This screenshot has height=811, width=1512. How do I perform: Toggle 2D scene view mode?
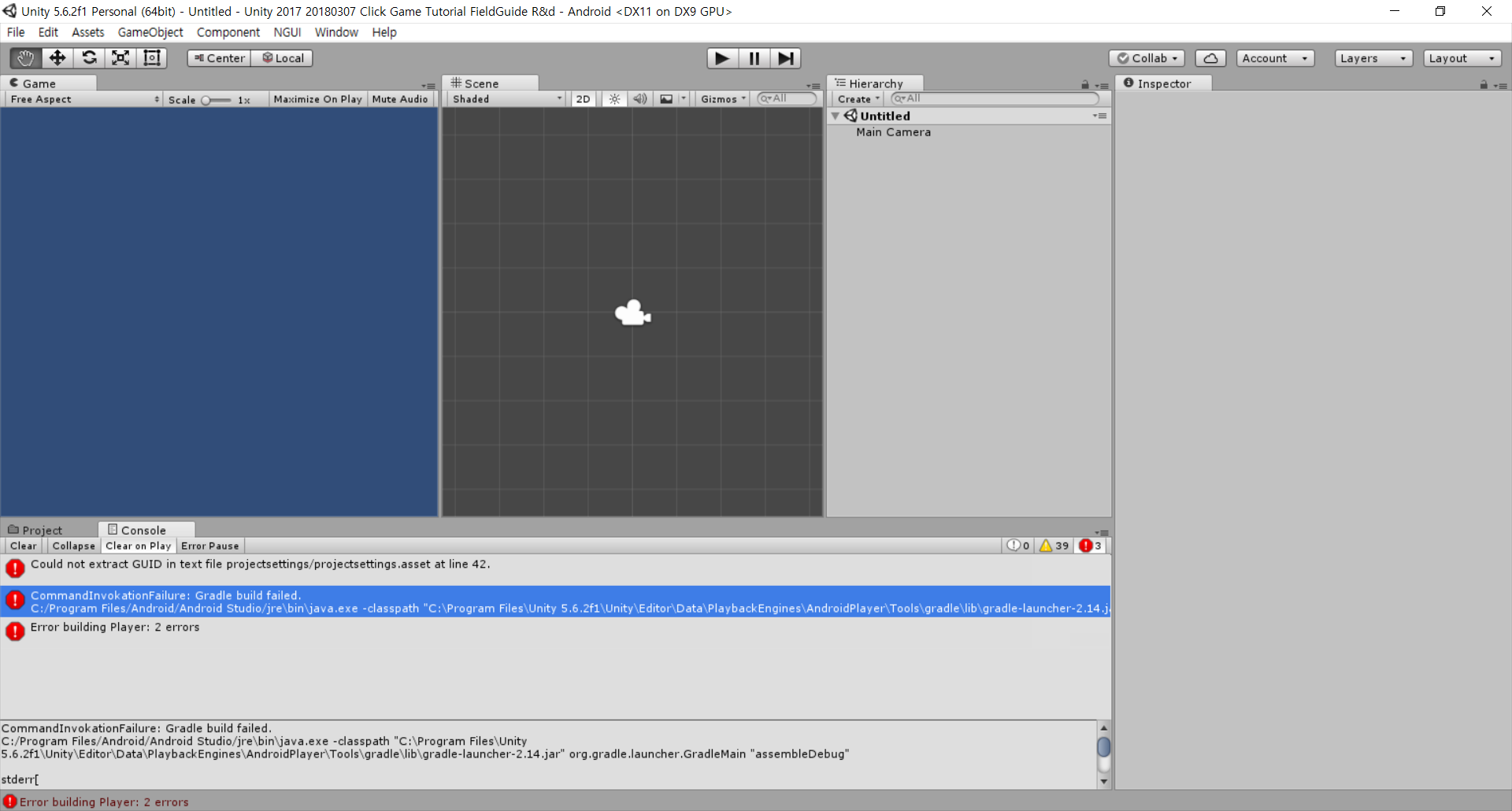pyautogui.click(x=583, y=99)
